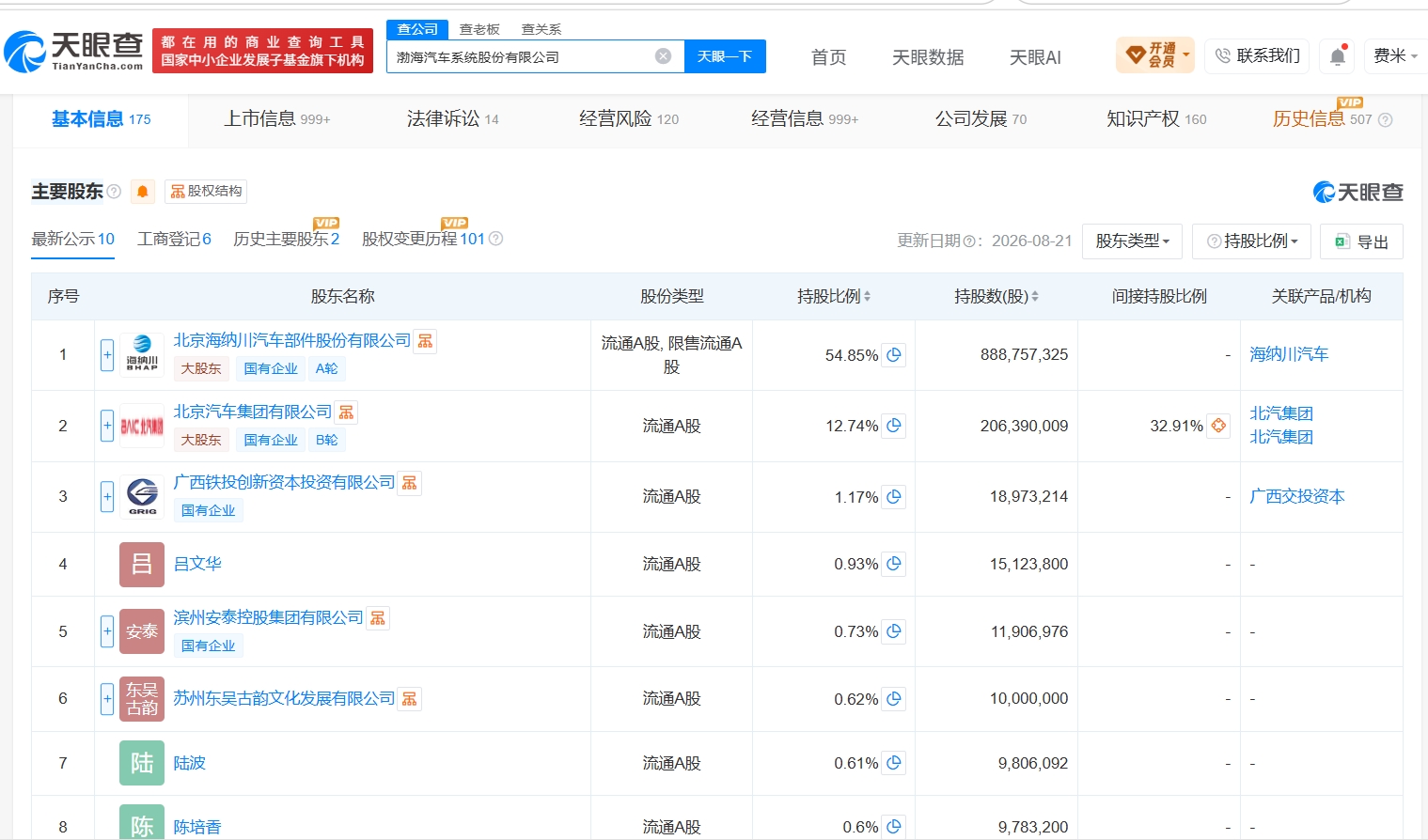
Task: Open the 股东类型 filter dropdown
Action: coord(1132,241)
